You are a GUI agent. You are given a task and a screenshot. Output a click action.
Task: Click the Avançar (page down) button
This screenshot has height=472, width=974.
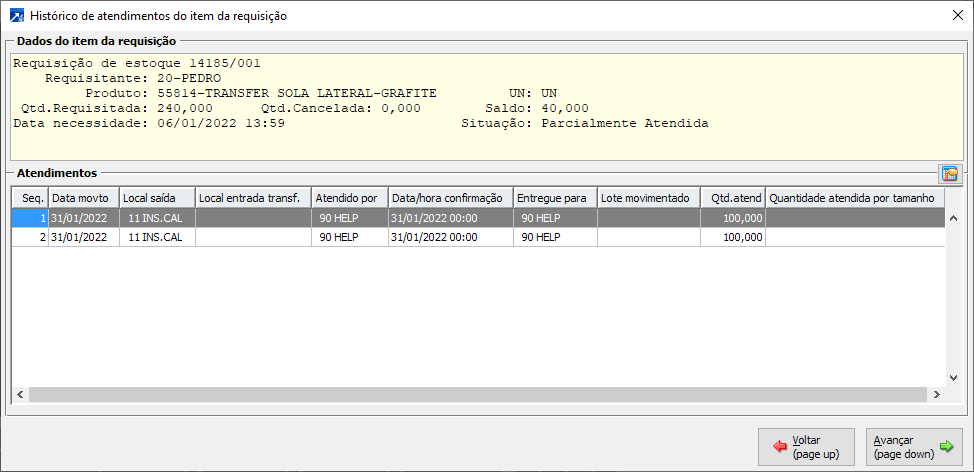coord(914,447)
